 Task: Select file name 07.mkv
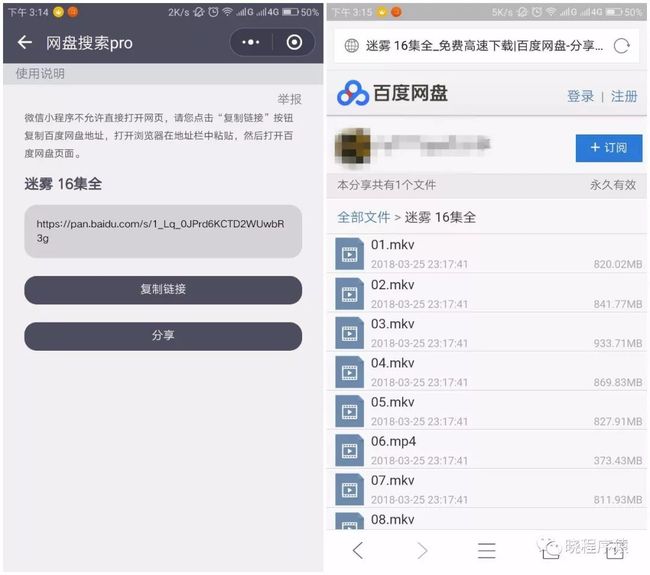393,480
